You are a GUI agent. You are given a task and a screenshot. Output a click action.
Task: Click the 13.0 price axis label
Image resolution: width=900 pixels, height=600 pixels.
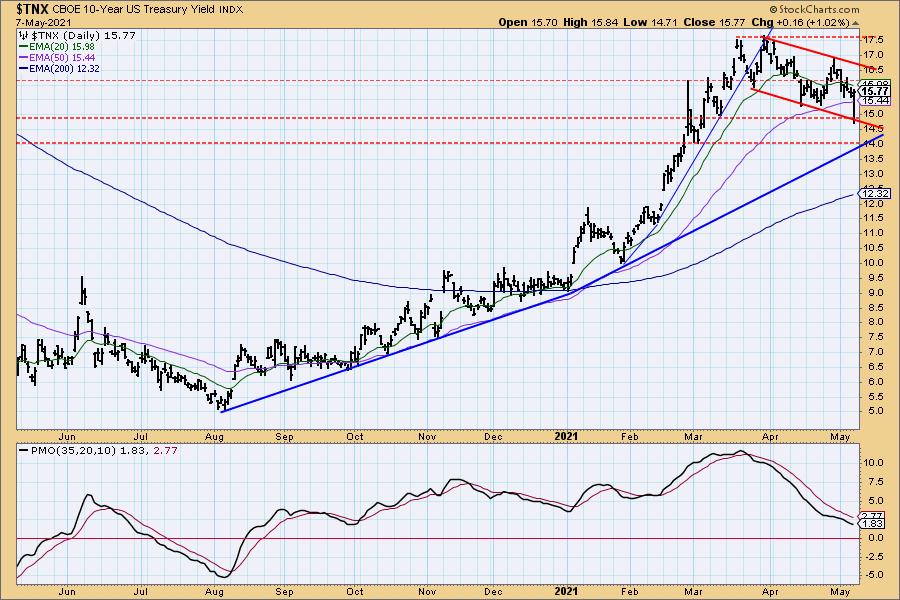pos(873,174)
